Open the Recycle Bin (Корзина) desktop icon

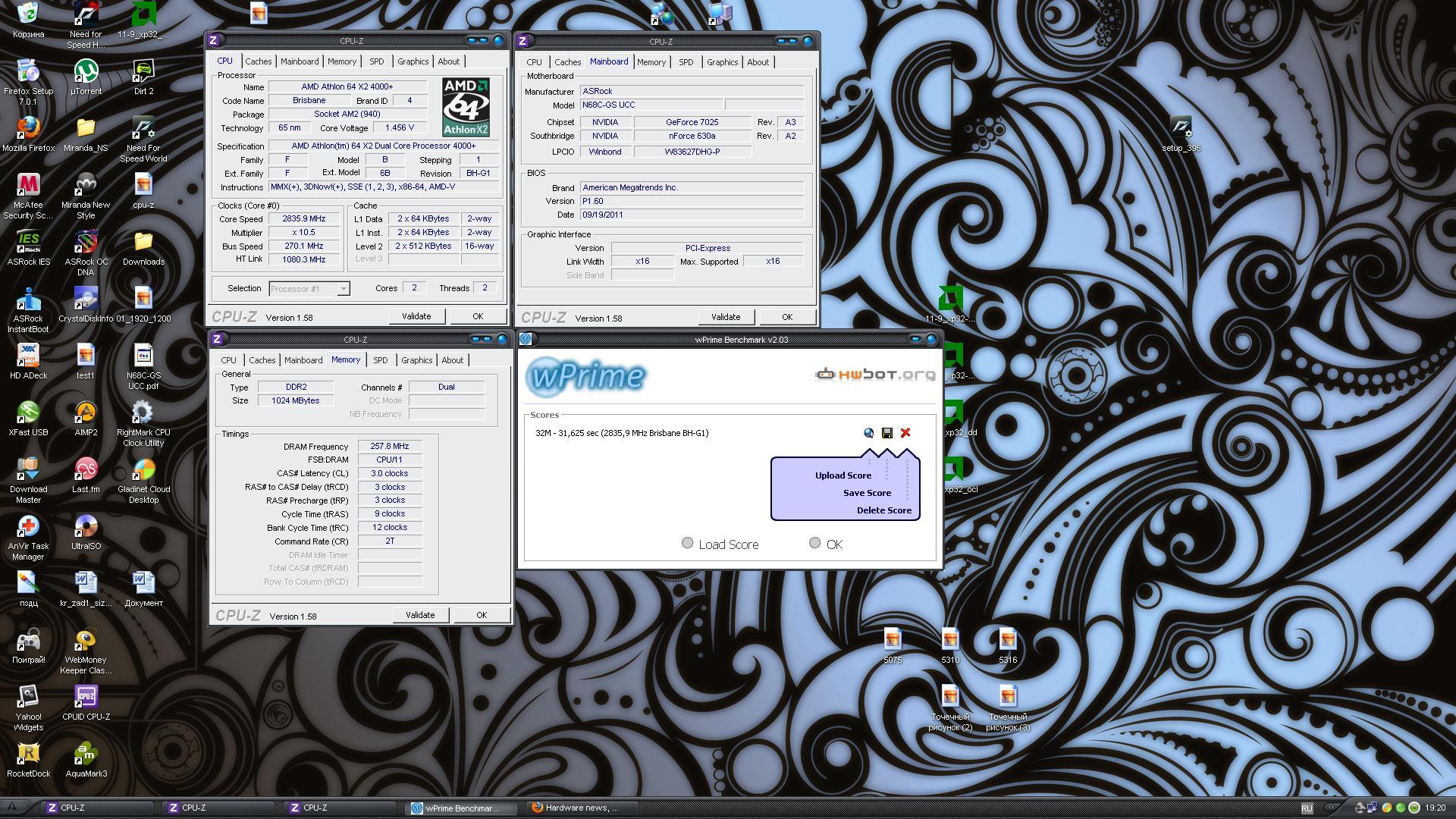[28, 19]
